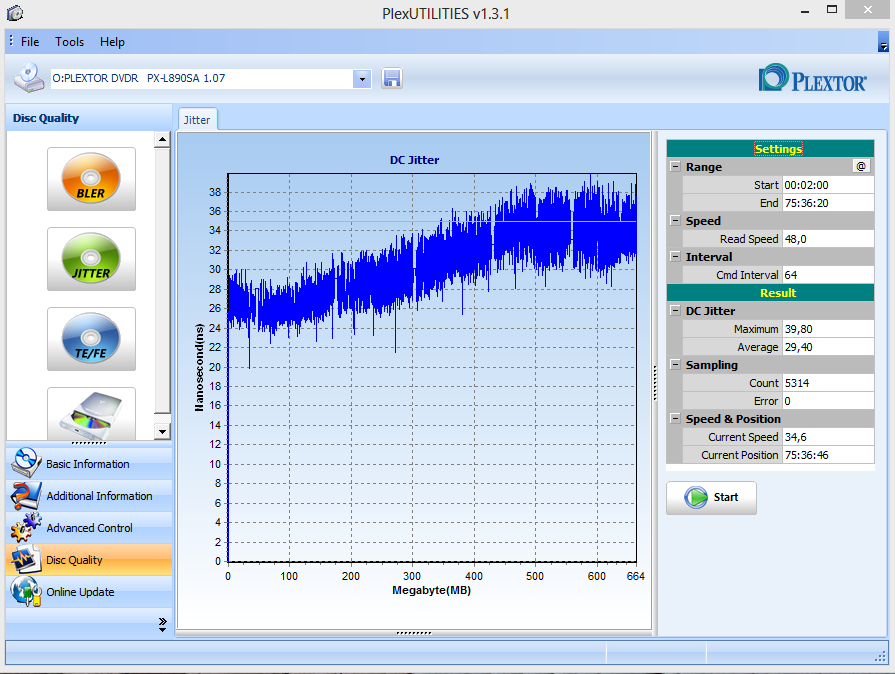Screen dimensions: 895x674
Task: Open toolbar options arrow at menu bar end
Action: (x=883, y=42)
